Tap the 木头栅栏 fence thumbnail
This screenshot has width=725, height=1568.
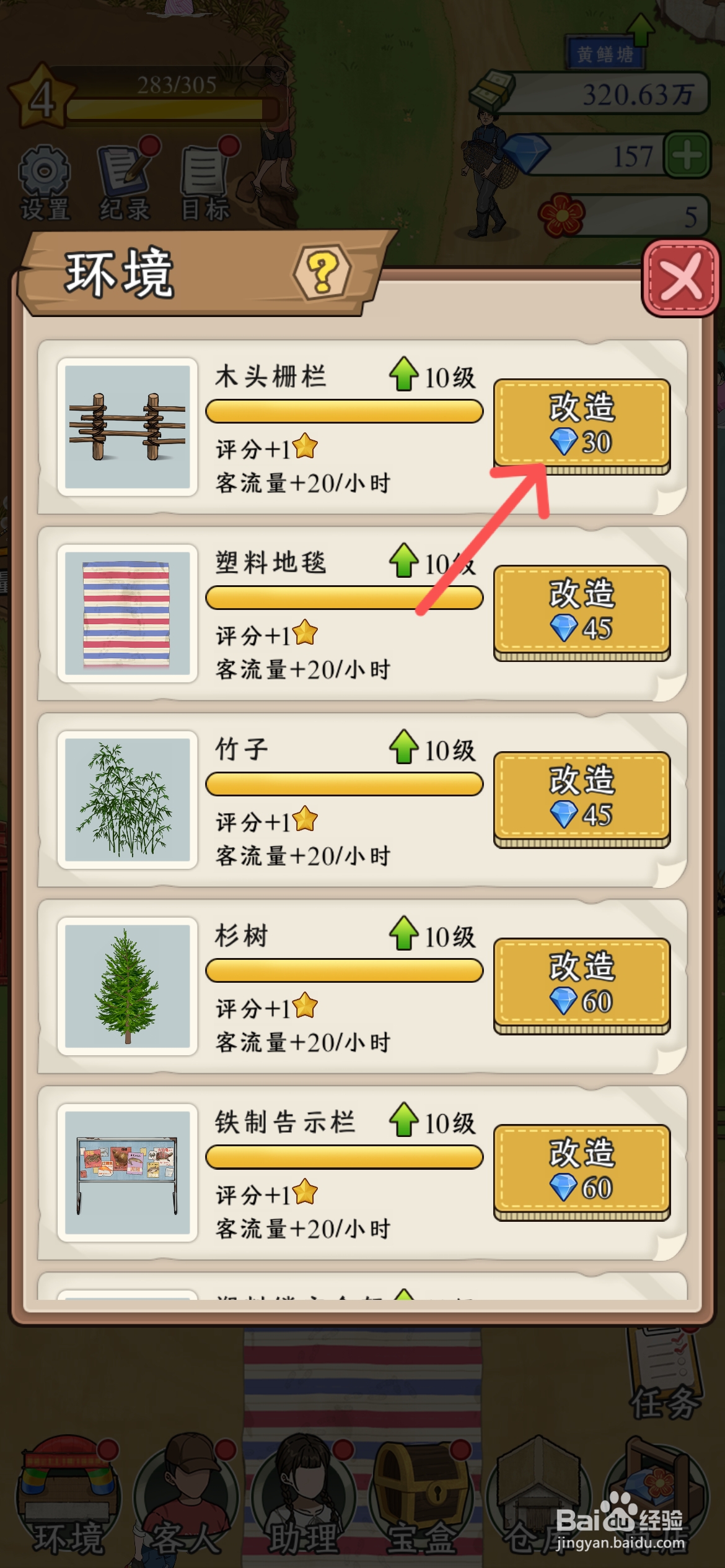pyautogui.click(x=128, y=427)
